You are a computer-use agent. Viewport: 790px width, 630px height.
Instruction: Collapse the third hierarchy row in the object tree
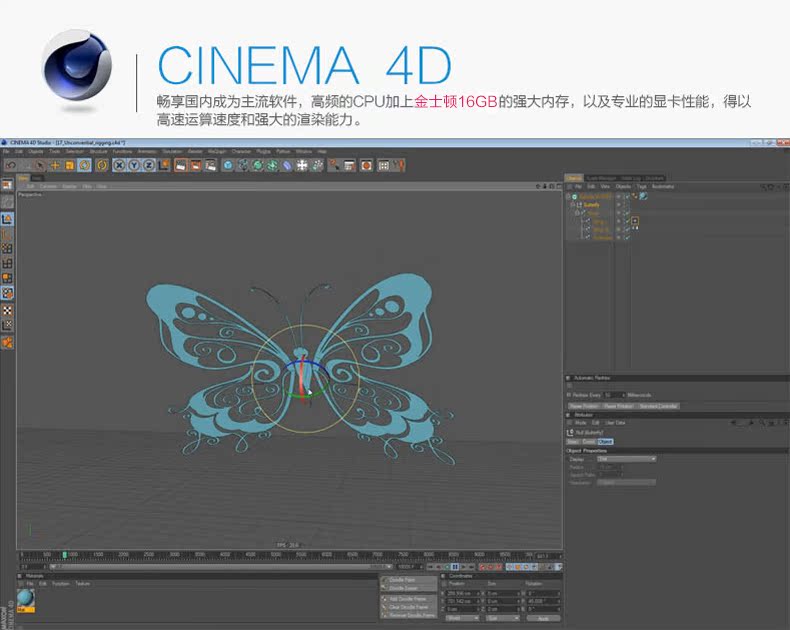[x=577, y=213]
